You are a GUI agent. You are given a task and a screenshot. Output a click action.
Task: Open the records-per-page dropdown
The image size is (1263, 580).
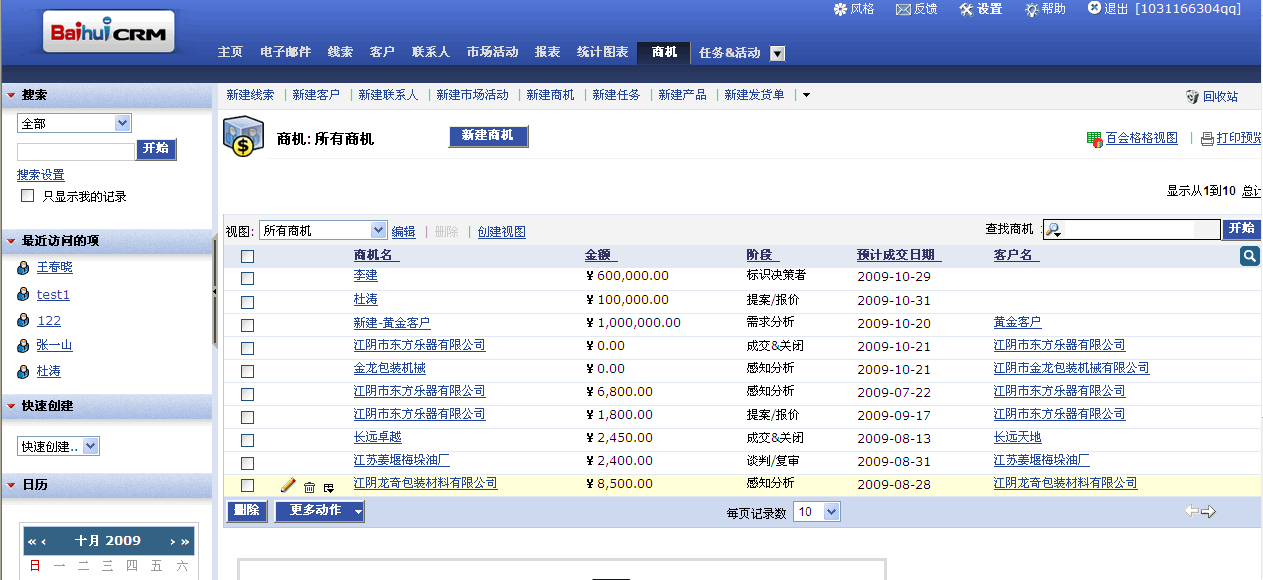point(817,512)
